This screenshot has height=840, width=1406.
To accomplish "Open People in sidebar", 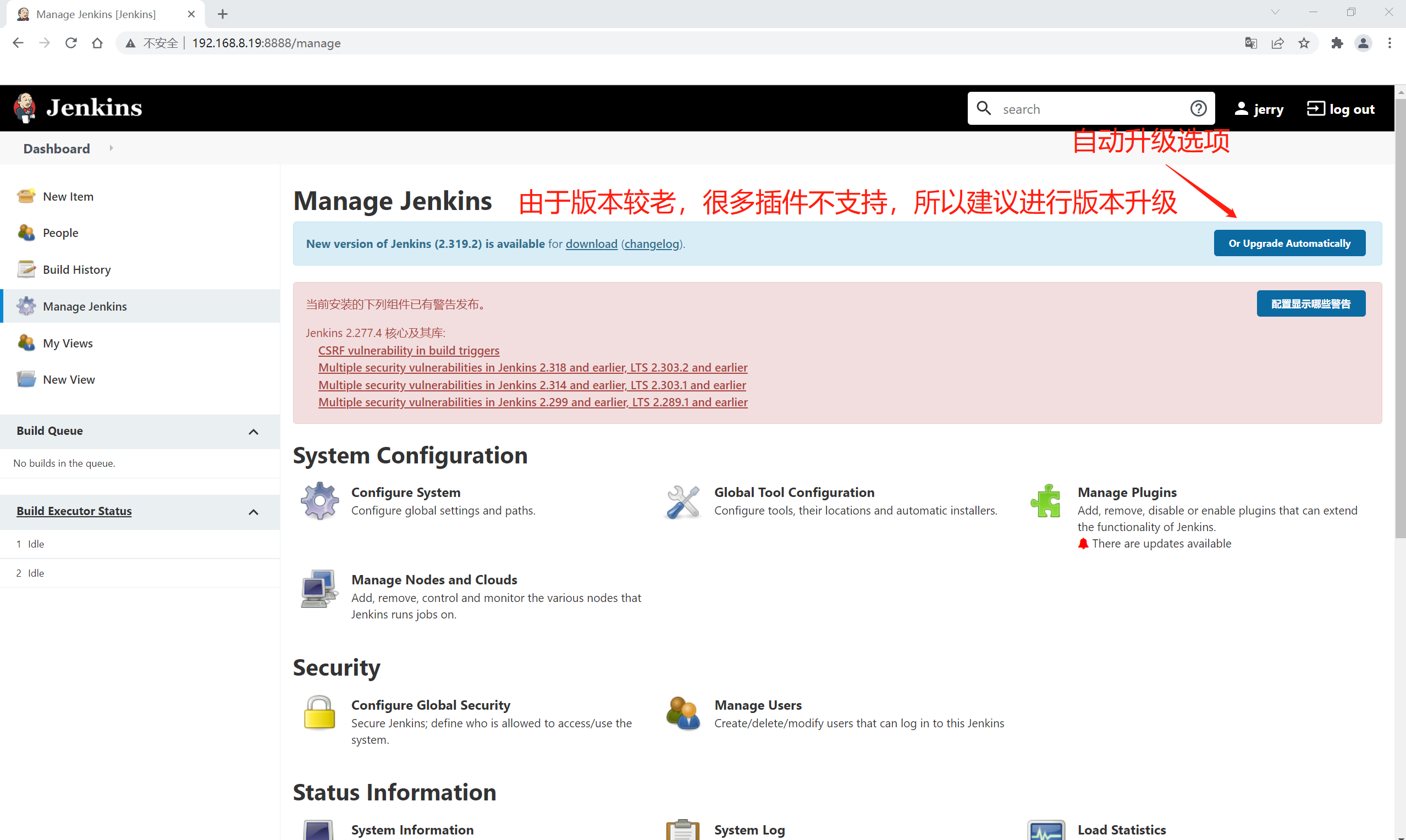I will [x=60, y=233].
